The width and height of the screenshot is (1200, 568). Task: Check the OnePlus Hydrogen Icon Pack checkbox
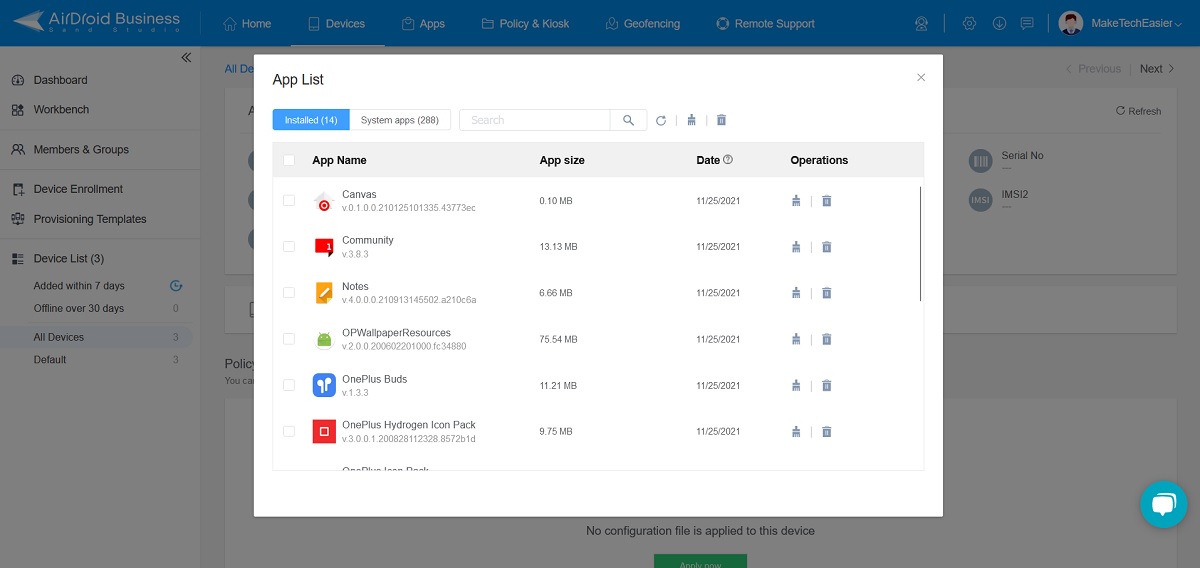[x=289, y=432]
